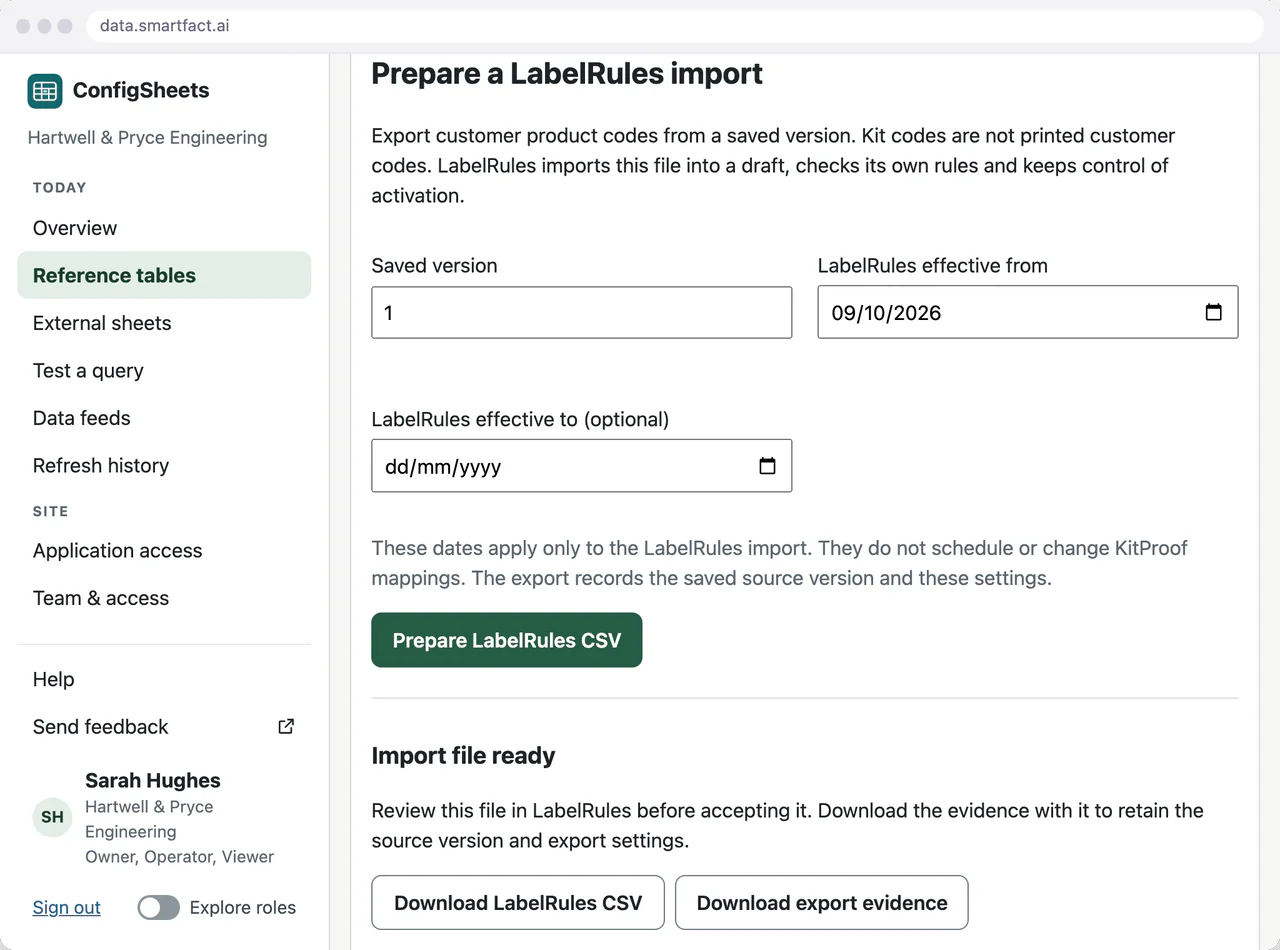Open Application access settings

coord(164,551)
